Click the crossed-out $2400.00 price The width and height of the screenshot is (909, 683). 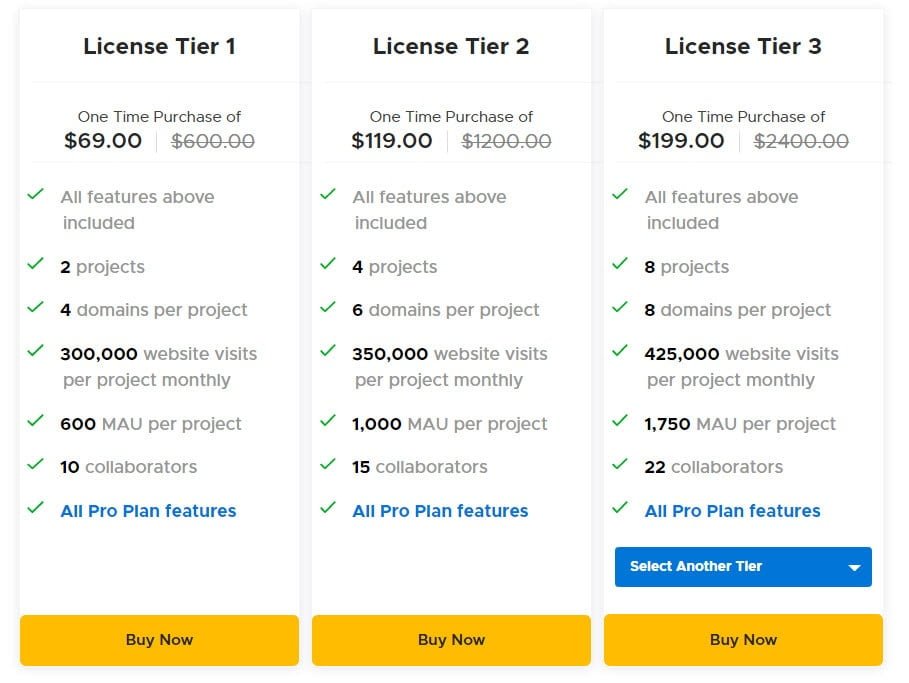pos(801,141)
